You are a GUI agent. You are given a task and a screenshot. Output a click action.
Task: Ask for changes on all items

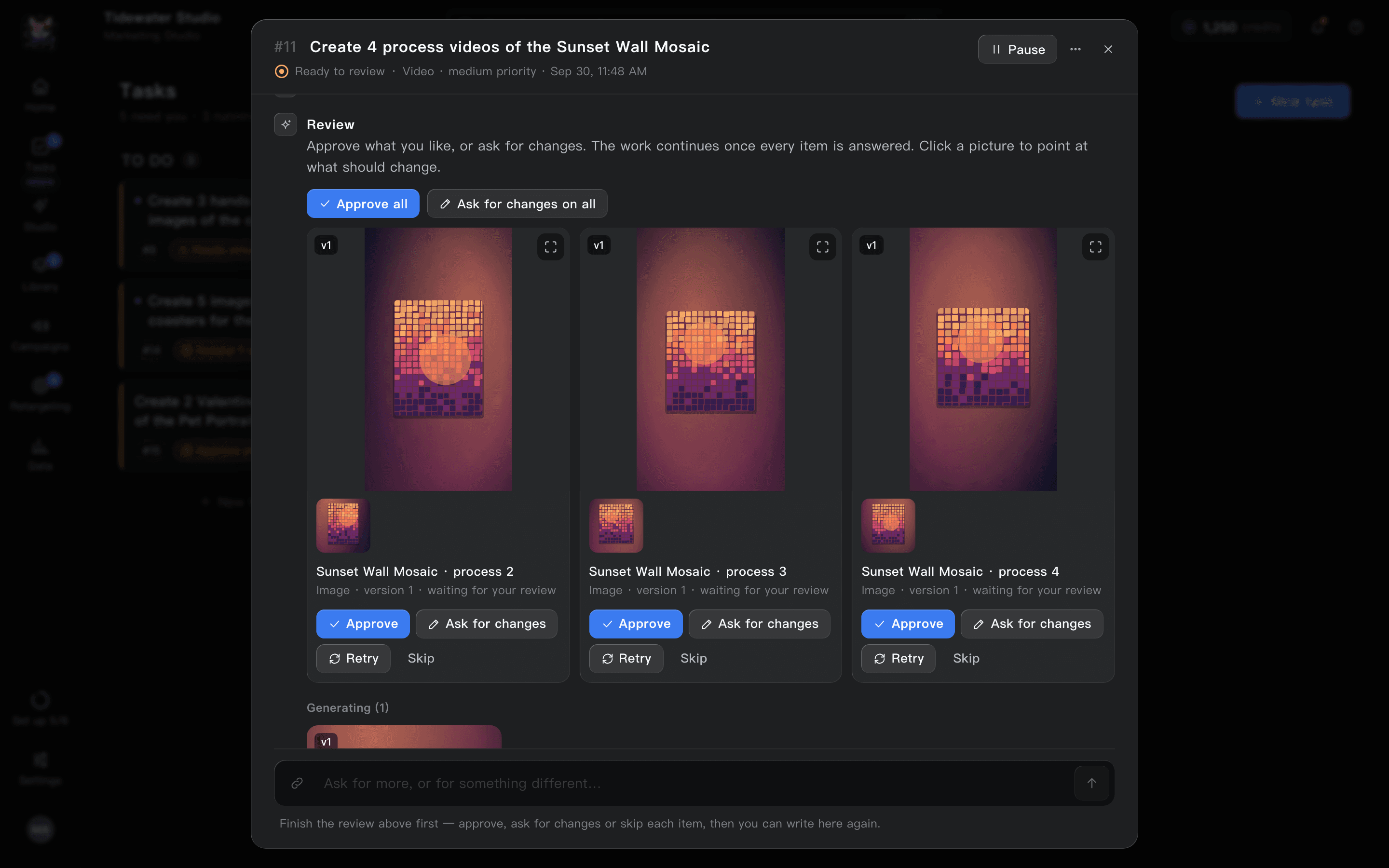(517, 204)
